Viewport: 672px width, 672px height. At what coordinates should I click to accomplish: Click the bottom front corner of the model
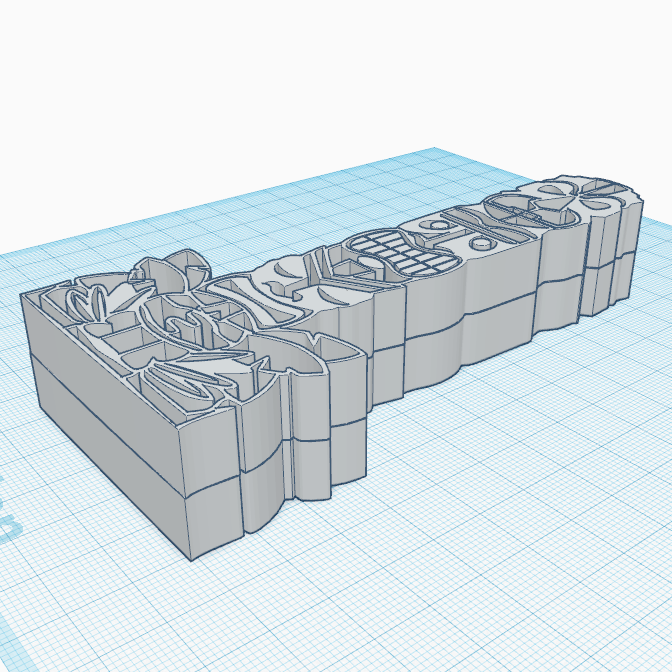click(191, 559)
